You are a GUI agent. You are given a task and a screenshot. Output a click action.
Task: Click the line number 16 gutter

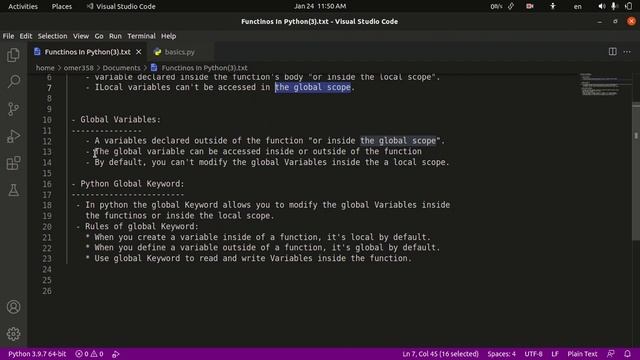pyautogui.click(x=47, y=184)
